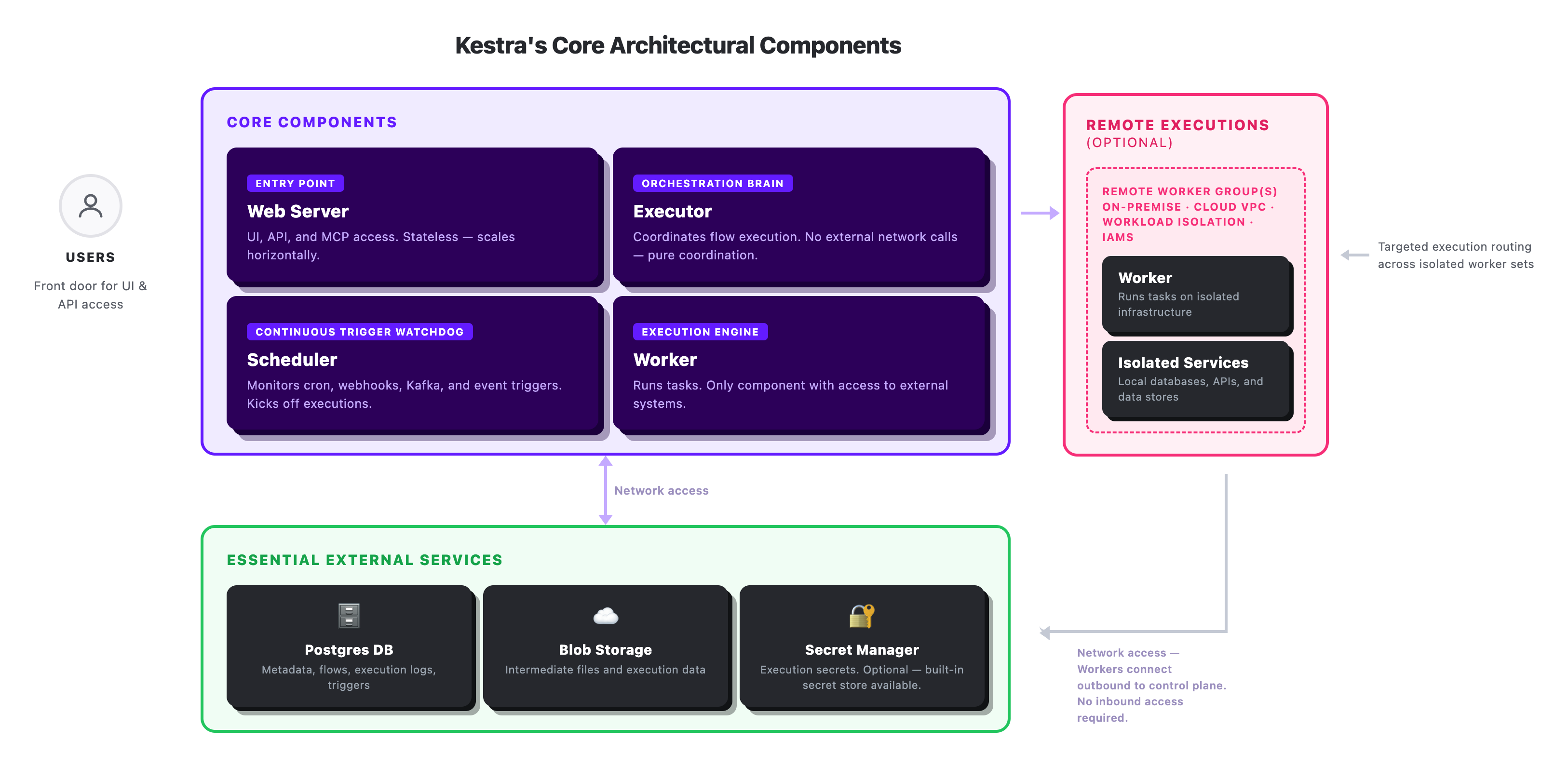The width and height of the screenshot is (1568, 767).
Task: Click the REMOTE EXECUTIONS heading
Action: (1178, 125)
